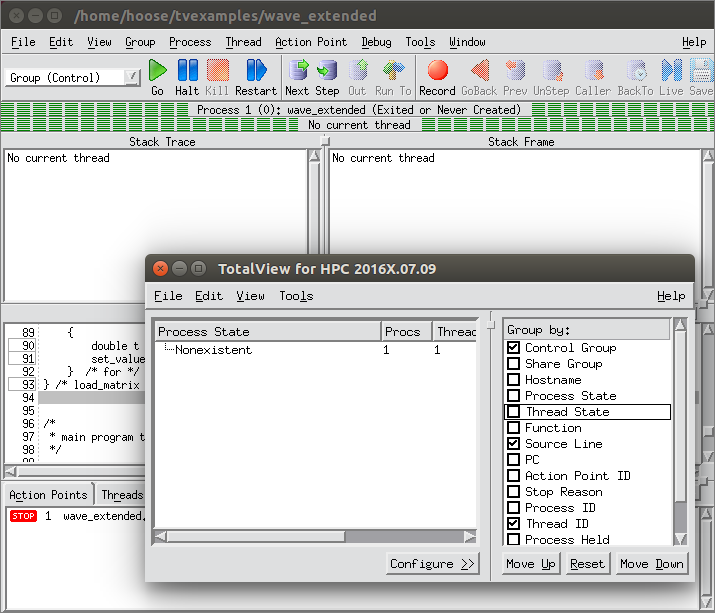Uncheck the Control Group checkbox
This screenshot has height=613, width=715.
[x=513, y=348]
